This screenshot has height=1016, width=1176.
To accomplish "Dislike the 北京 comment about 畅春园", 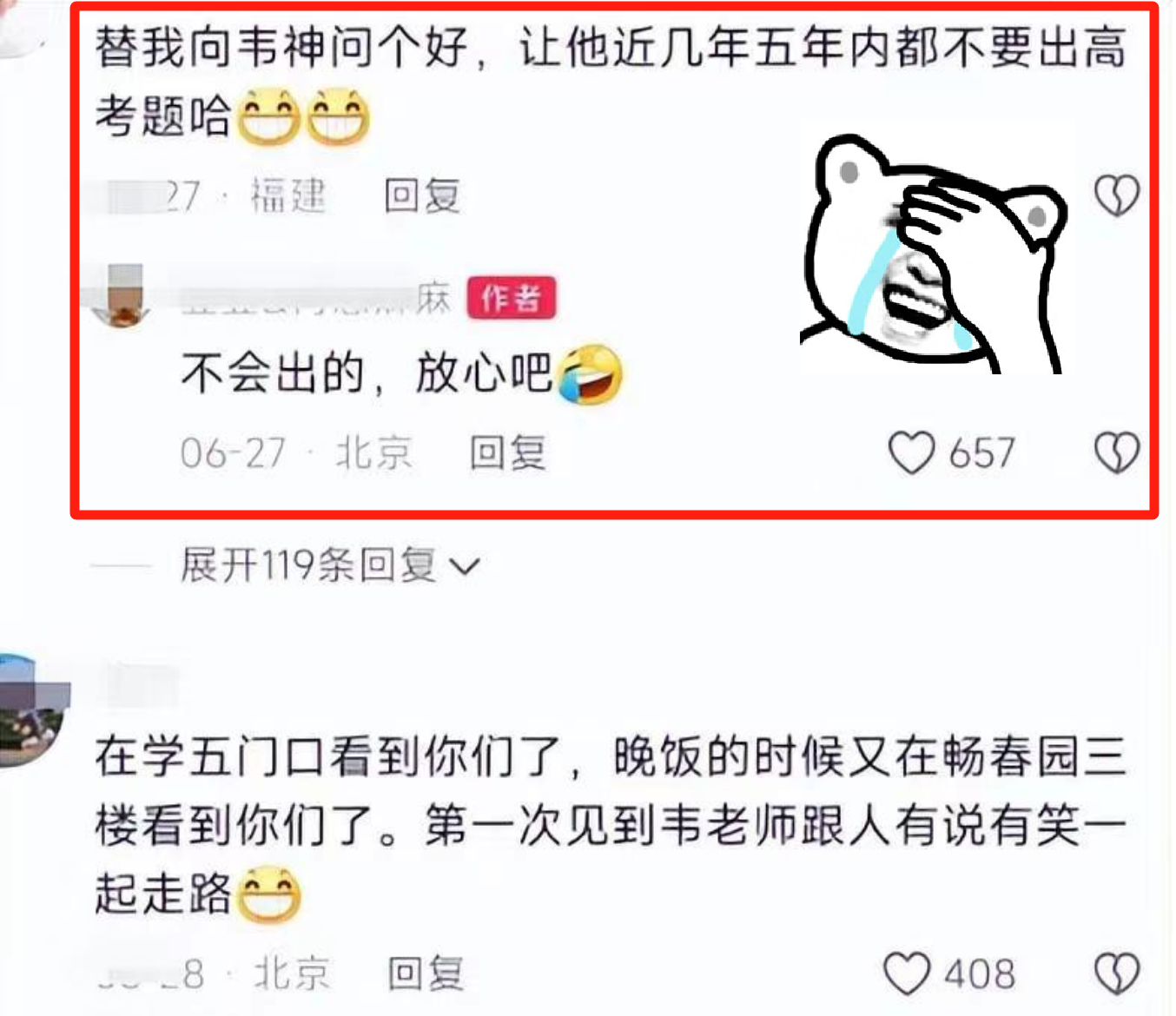I will [1116, 973].
